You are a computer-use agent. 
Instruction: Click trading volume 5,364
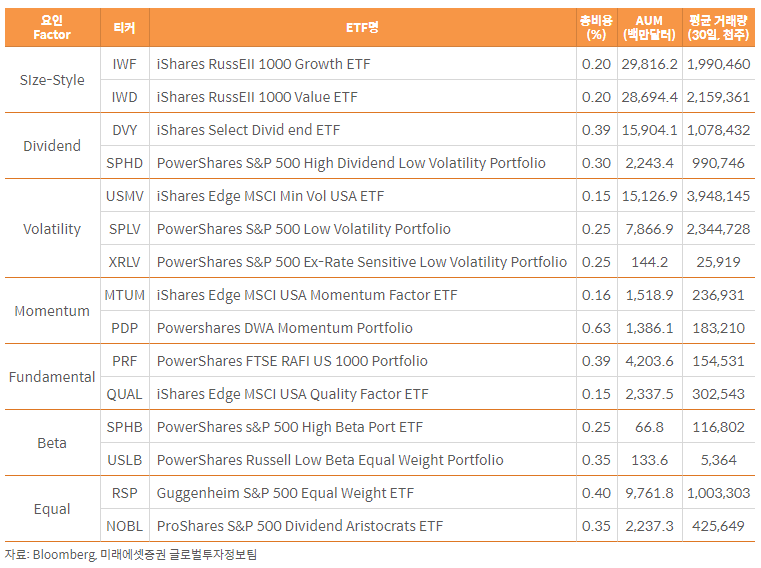pyautogui.click(x=718, y=460)
